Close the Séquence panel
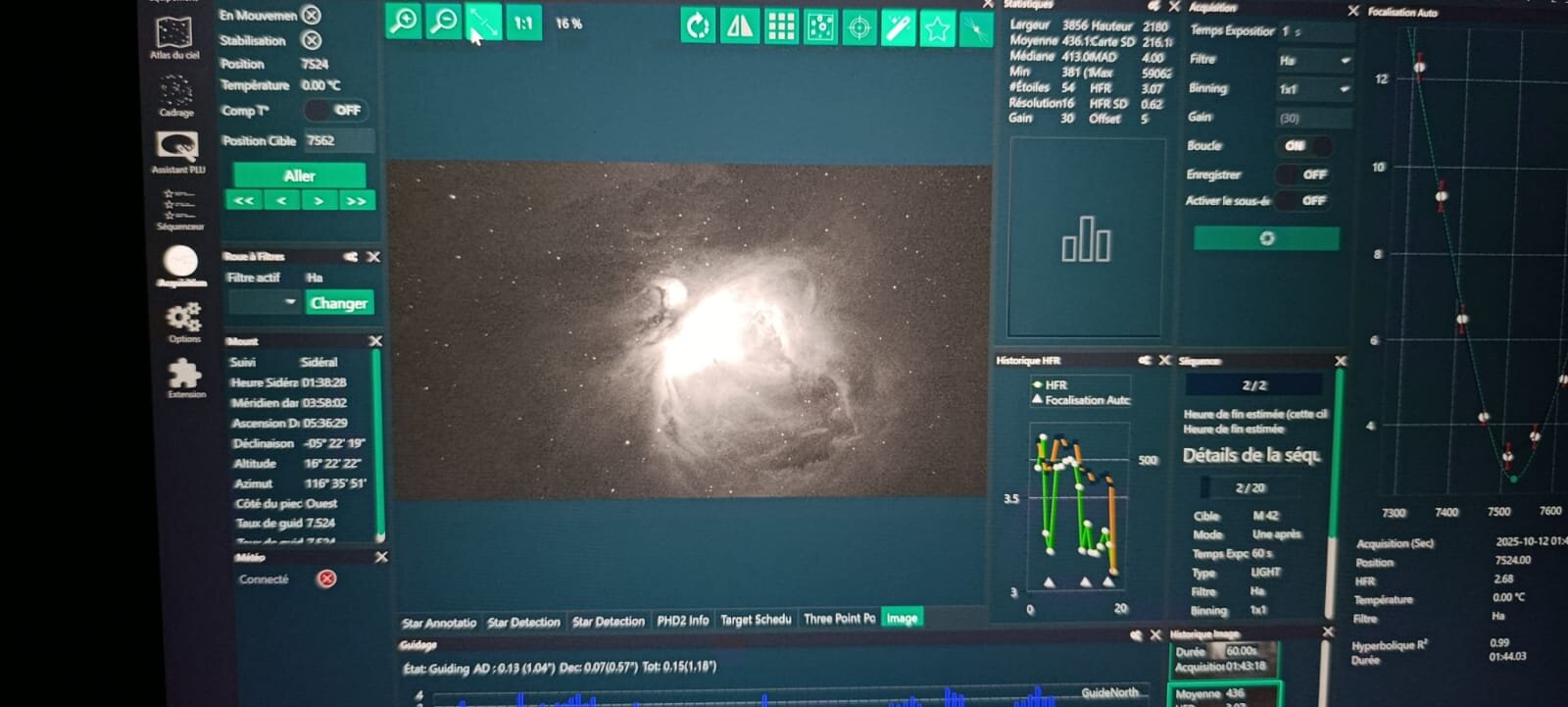Screen dimensions: 1568x707 click(1341, 361)
